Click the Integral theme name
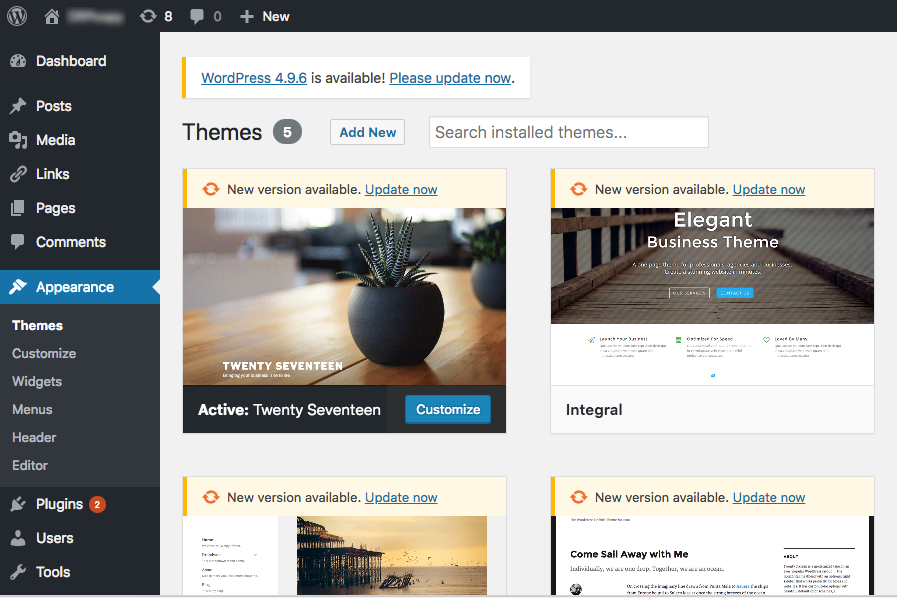Screen dimensions: 897x598 [594, 410]
